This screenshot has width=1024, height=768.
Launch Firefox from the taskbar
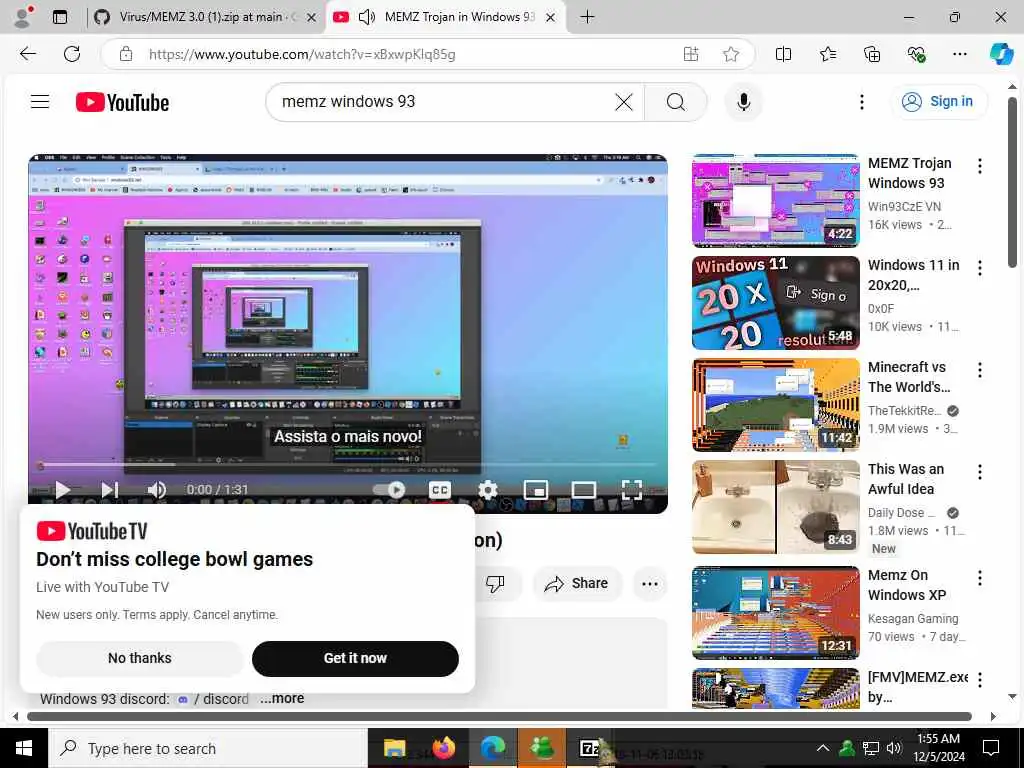coord(443,748)
